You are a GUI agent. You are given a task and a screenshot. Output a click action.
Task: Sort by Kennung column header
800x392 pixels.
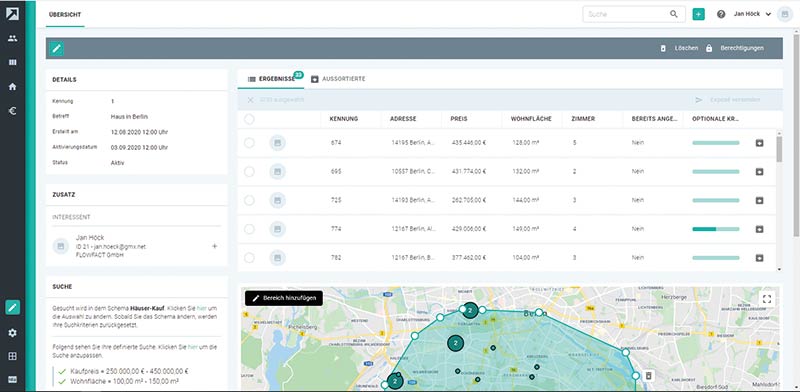[344, 119]
